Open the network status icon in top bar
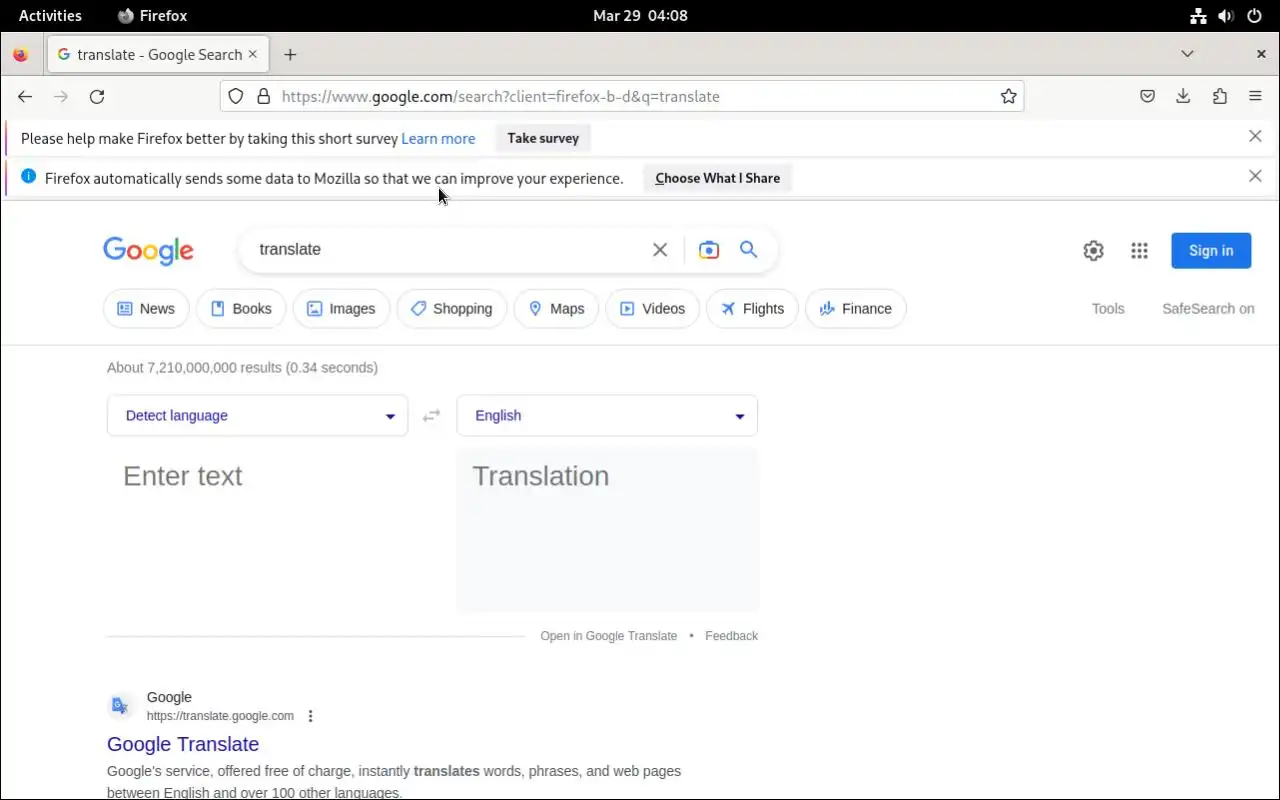This screenshot has width=1280, height=800. [x=1198, y=15]
